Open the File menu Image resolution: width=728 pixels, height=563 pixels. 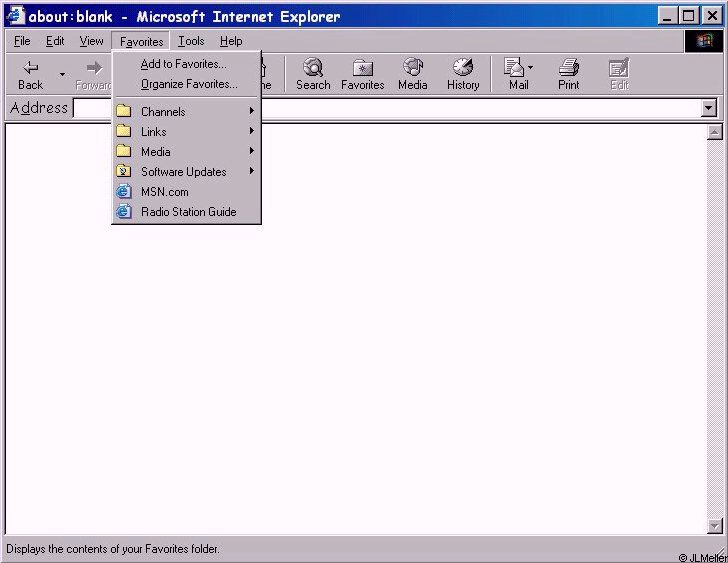tap(22, 41)
